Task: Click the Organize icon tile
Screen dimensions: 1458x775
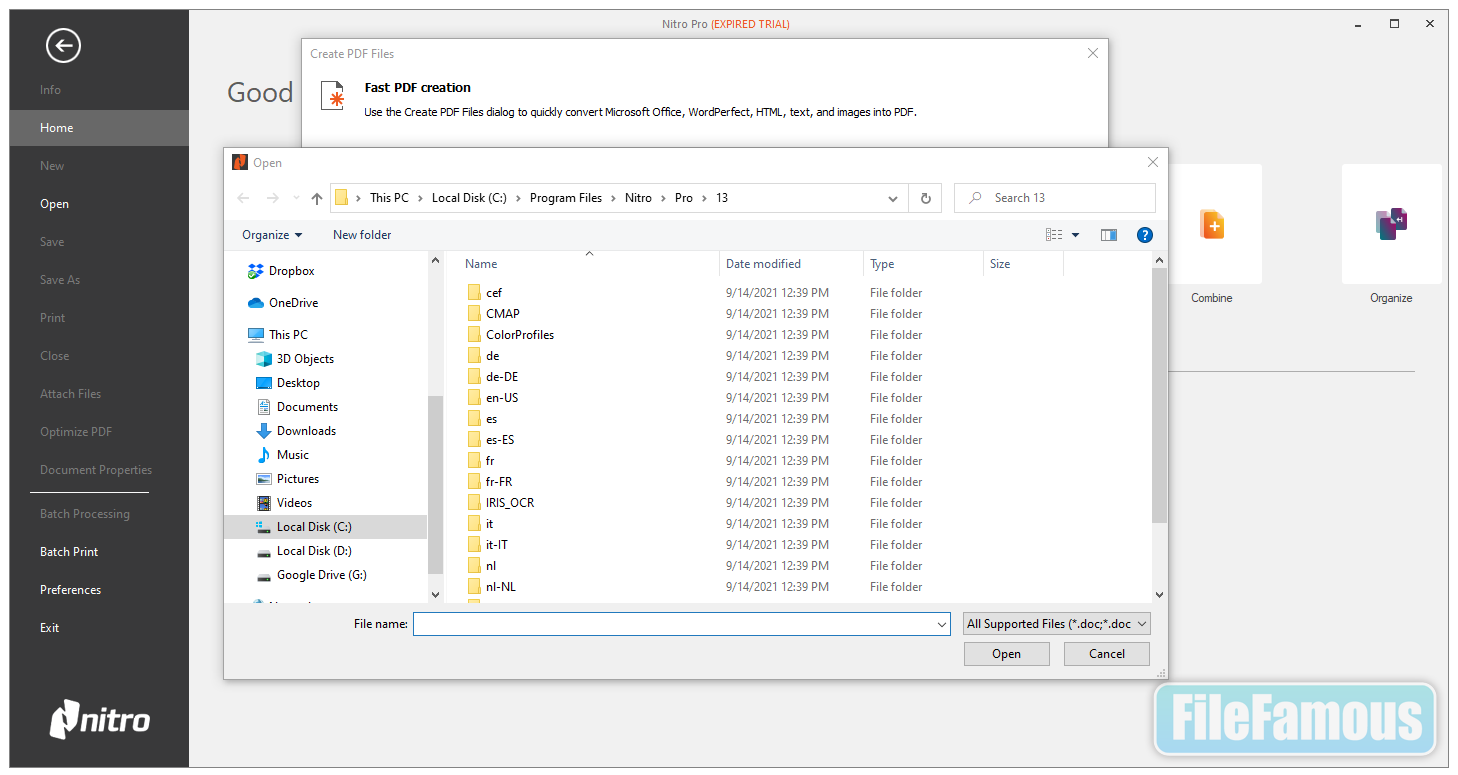Action: pos(1391,224)
